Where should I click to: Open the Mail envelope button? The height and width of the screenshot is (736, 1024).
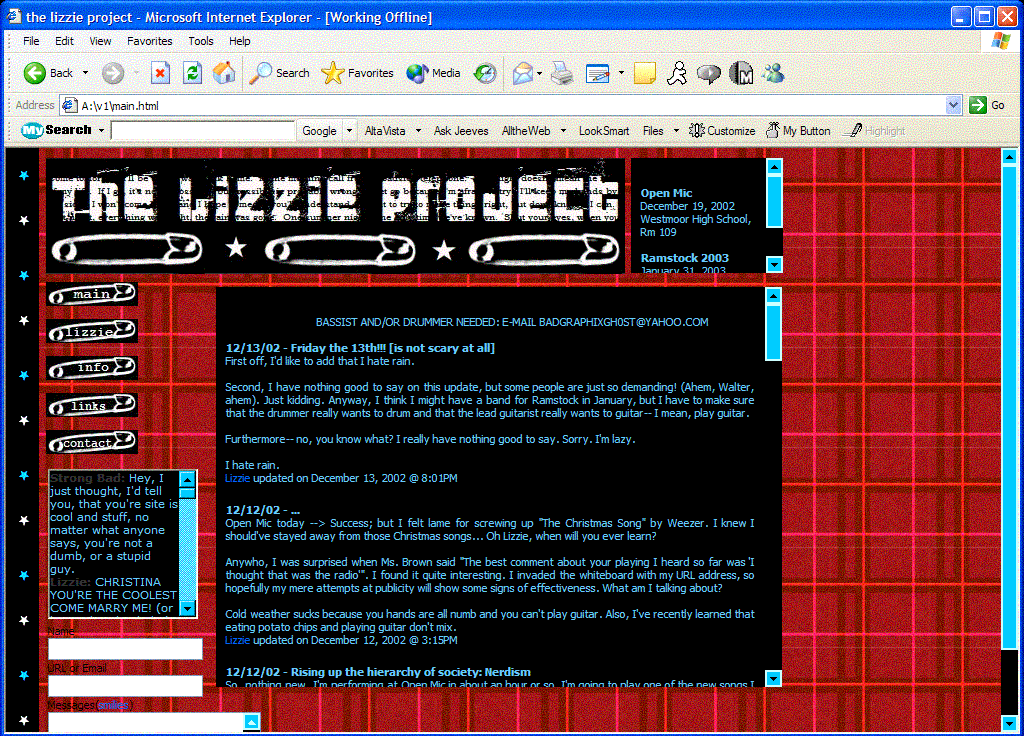[x=522, y=73]
